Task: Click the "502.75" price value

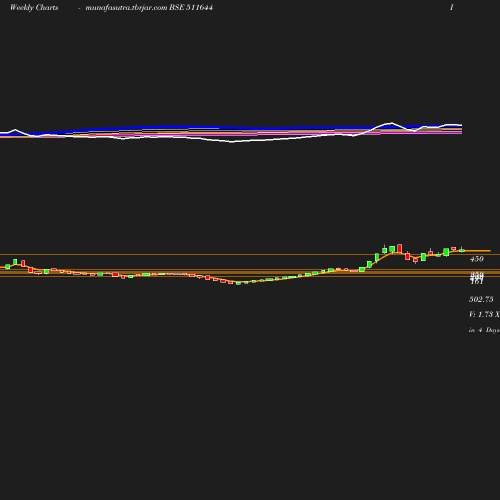Action: pyautogui.click(x=481, y=299)
